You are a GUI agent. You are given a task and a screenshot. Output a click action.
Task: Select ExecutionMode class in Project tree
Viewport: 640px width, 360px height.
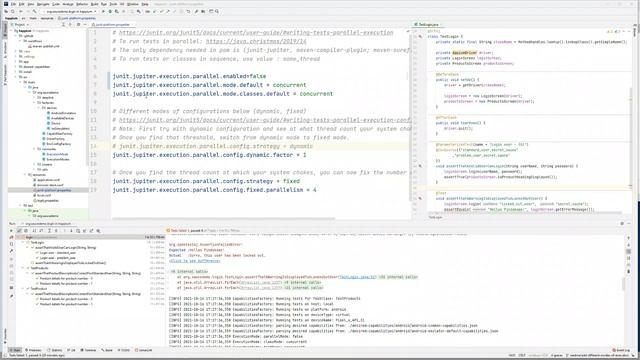coord(57,154)
